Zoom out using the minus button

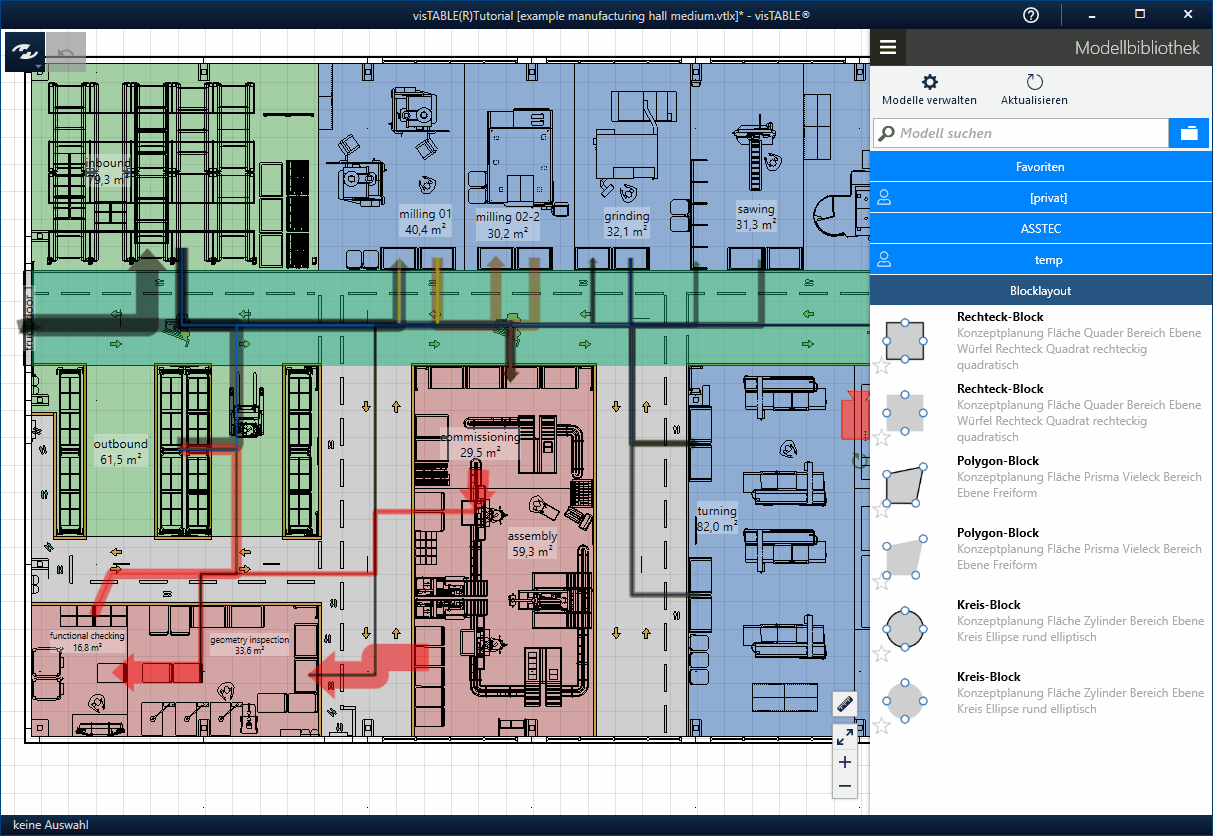click(845, 786)
